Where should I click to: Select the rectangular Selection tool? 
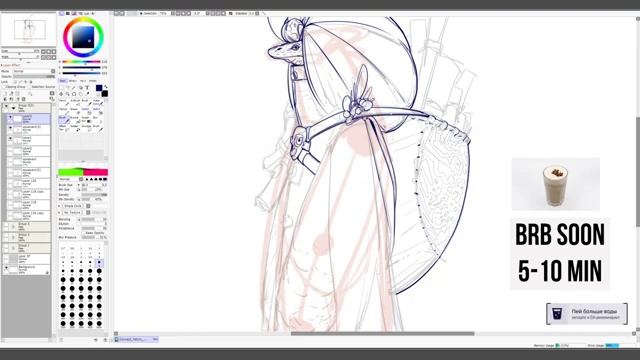pos(61,88)
